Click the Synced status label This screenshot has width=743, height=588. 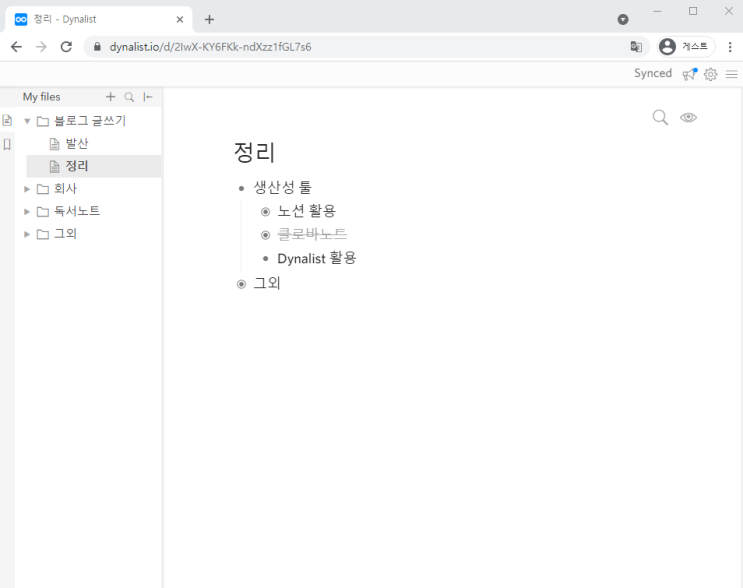[653, 73]
